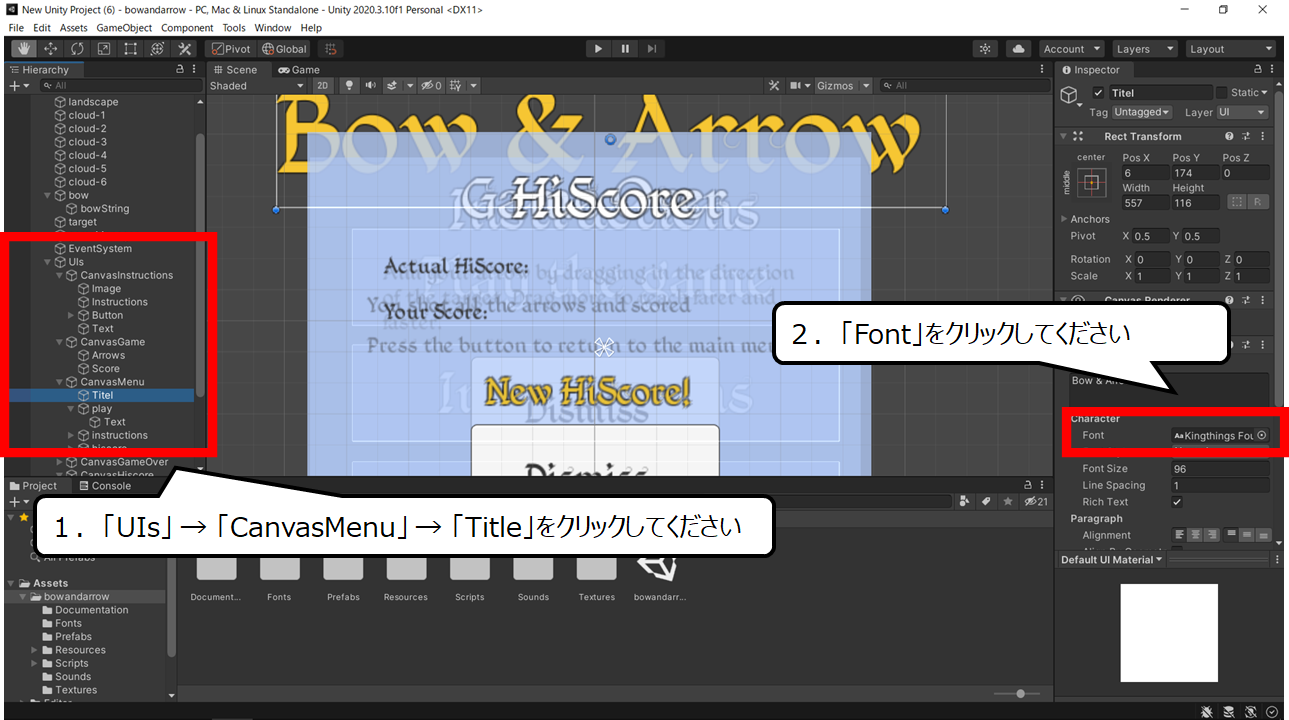Open scene component tools wrench icon
Viewport: 1289px width, 720px height.
click(773, 86)
